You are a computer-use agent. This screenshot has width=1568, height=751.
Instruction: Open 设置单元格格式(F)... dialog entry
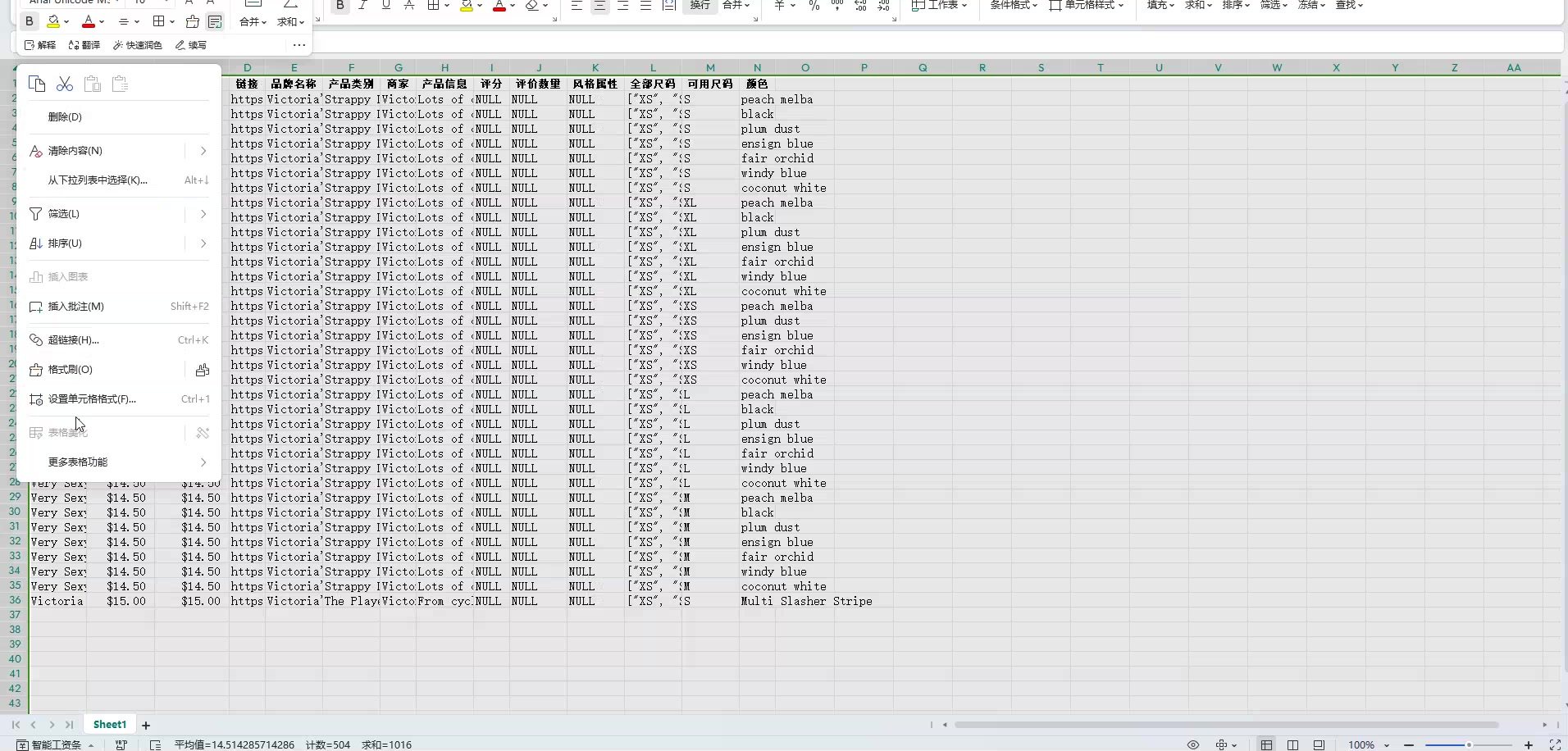(119, 399)
